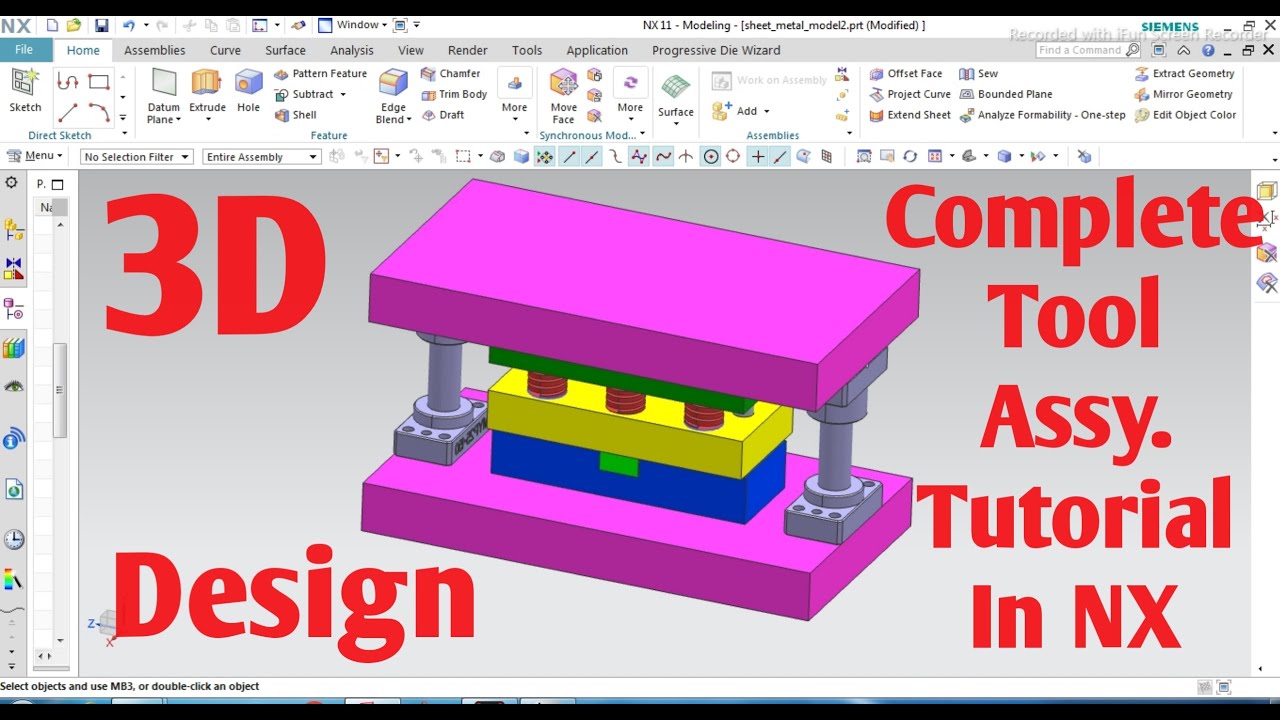Image resolution: width=1280 pixels, height=720 pixels.
Task: Open the Window dropdown in title bar
Action: pyautogui.click(x=360, y=25)
